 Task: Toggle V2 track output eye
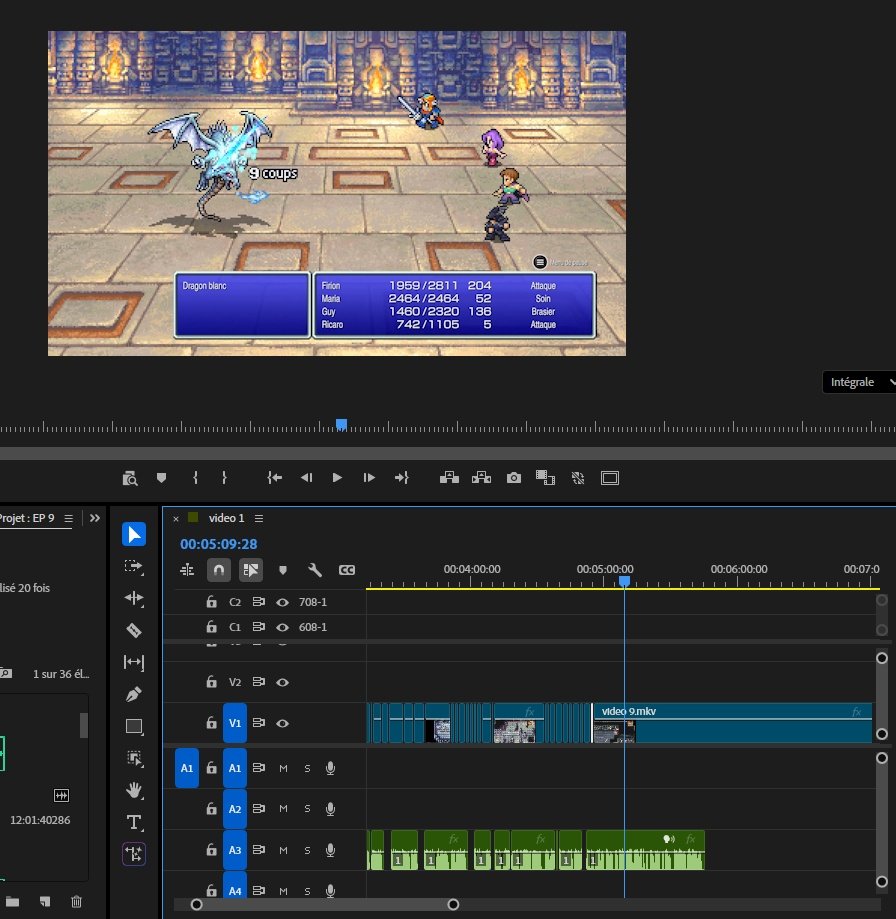[x=282, y=682]
